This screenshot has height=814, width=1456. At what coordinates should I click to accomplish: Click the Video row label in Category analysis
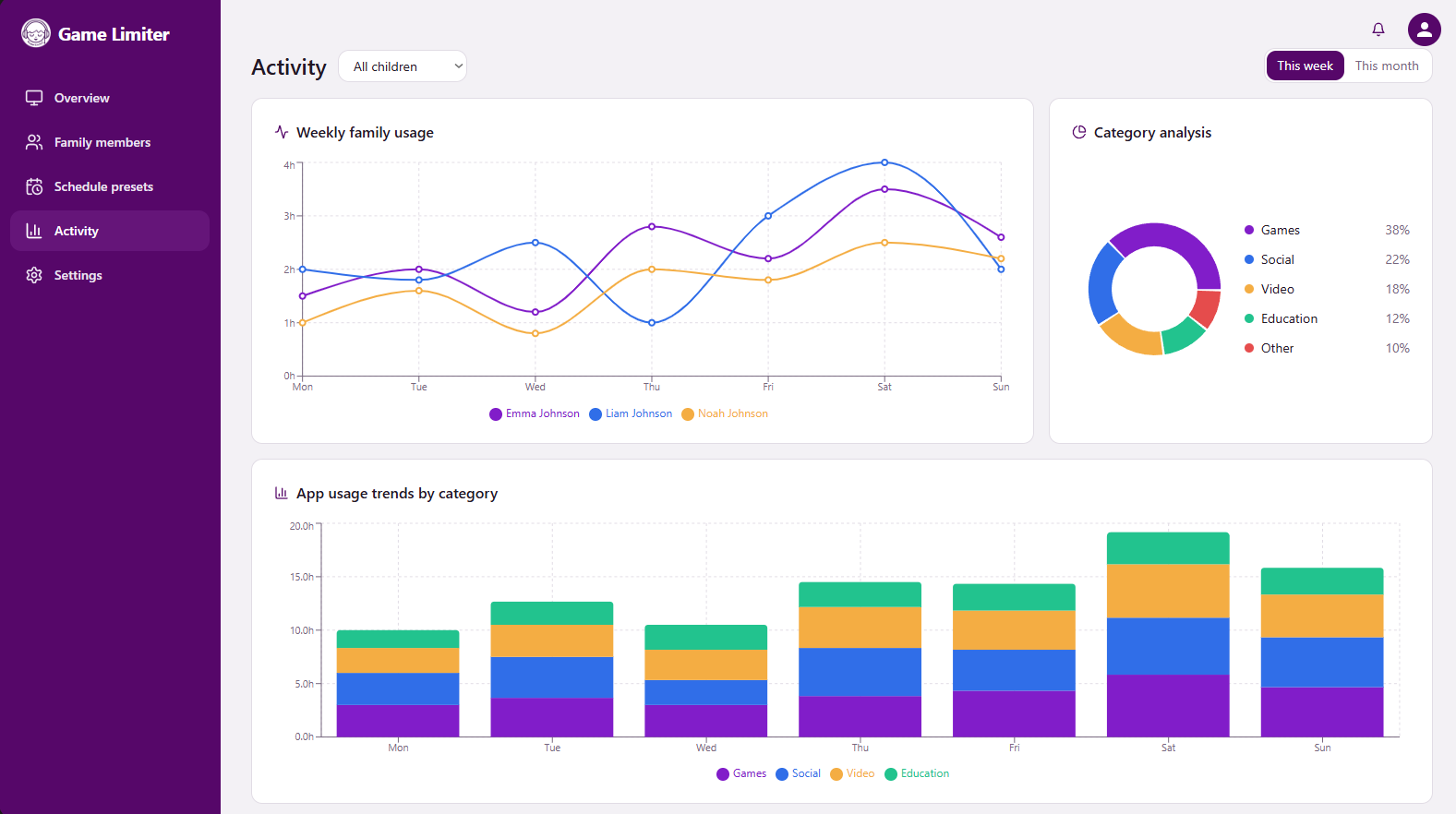pyautogui.click(x=1278, y=289)
